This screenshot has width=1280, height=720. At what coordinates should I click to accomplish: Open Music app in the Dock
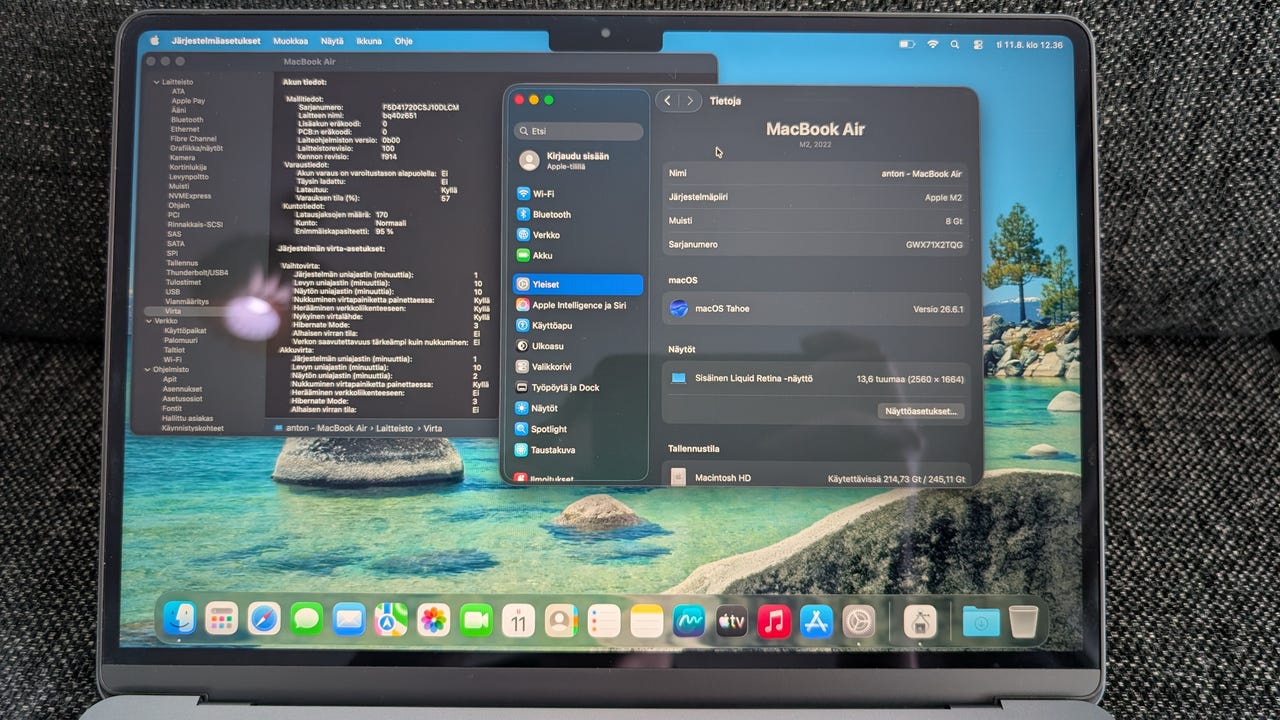tap(774, 622)
